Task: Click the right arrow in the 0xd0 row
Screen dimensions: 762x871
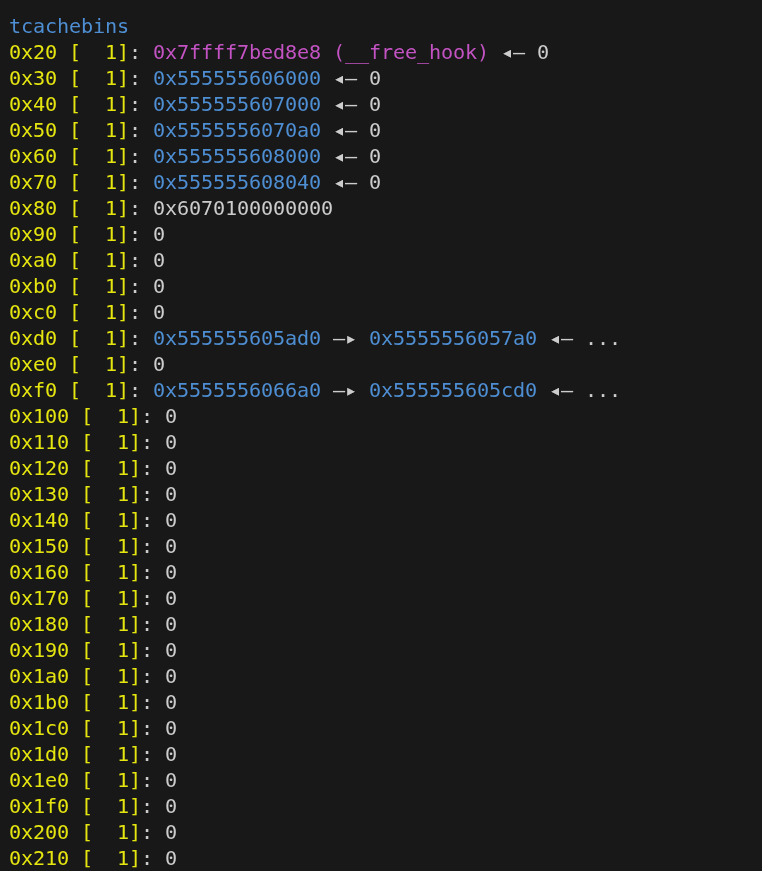Action: click(x=345, y=338)
